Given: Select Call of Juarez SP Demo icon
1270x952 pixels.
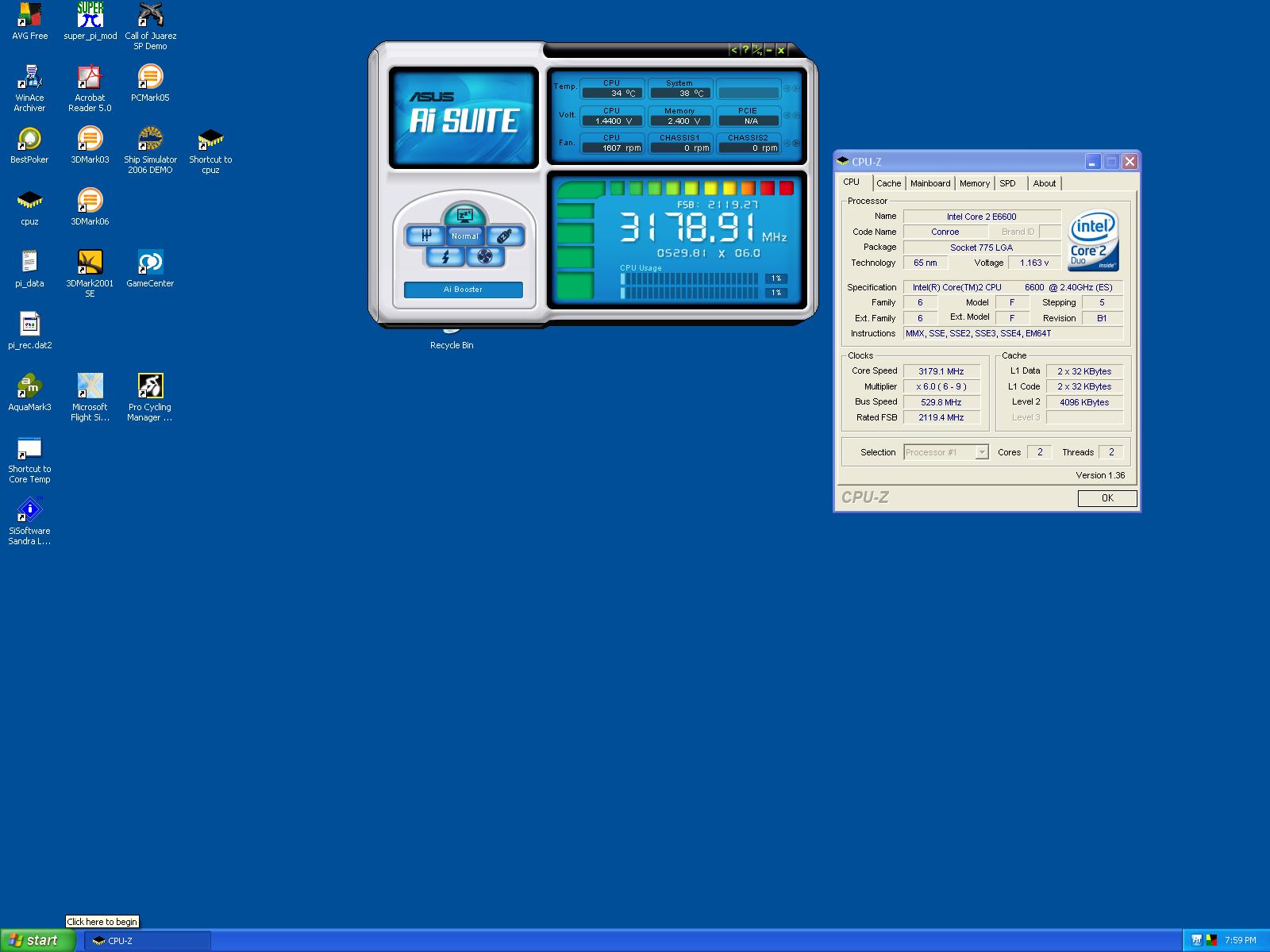Looking at the screenshot, I should 150,26.
